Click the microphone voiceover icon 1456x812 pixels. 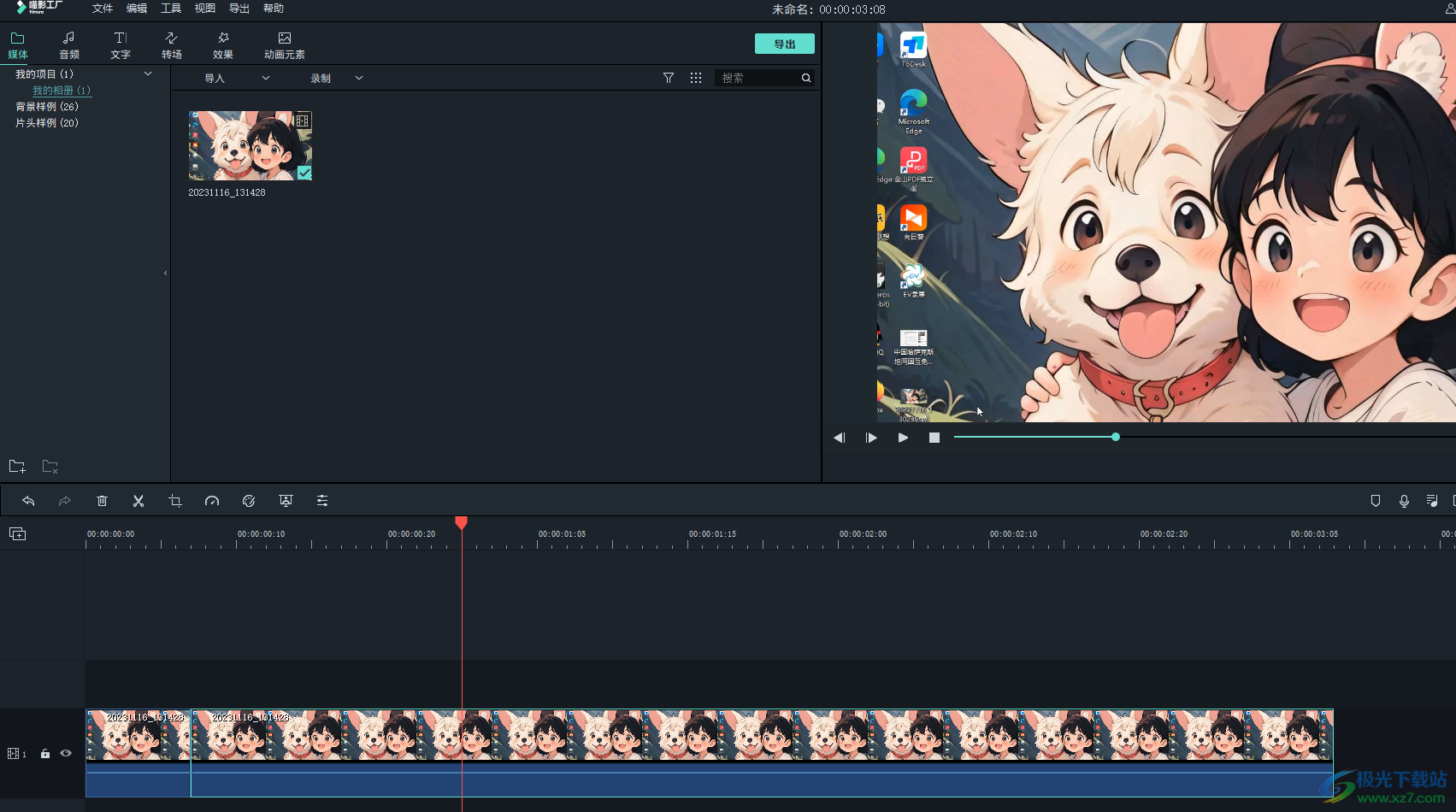[x=1404, y=501]
